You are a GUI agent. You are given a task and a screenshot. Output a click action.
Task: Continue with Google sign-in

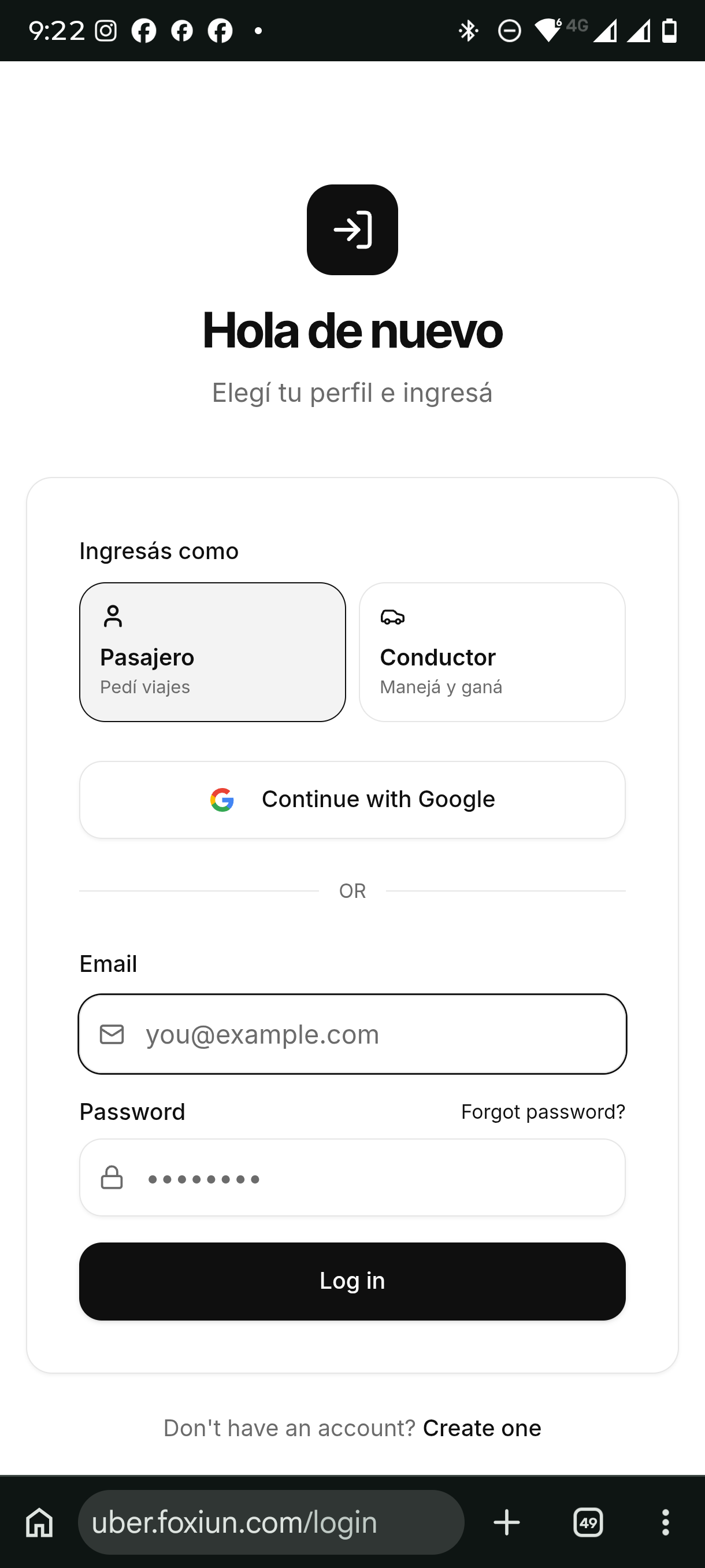coord(352,799)
